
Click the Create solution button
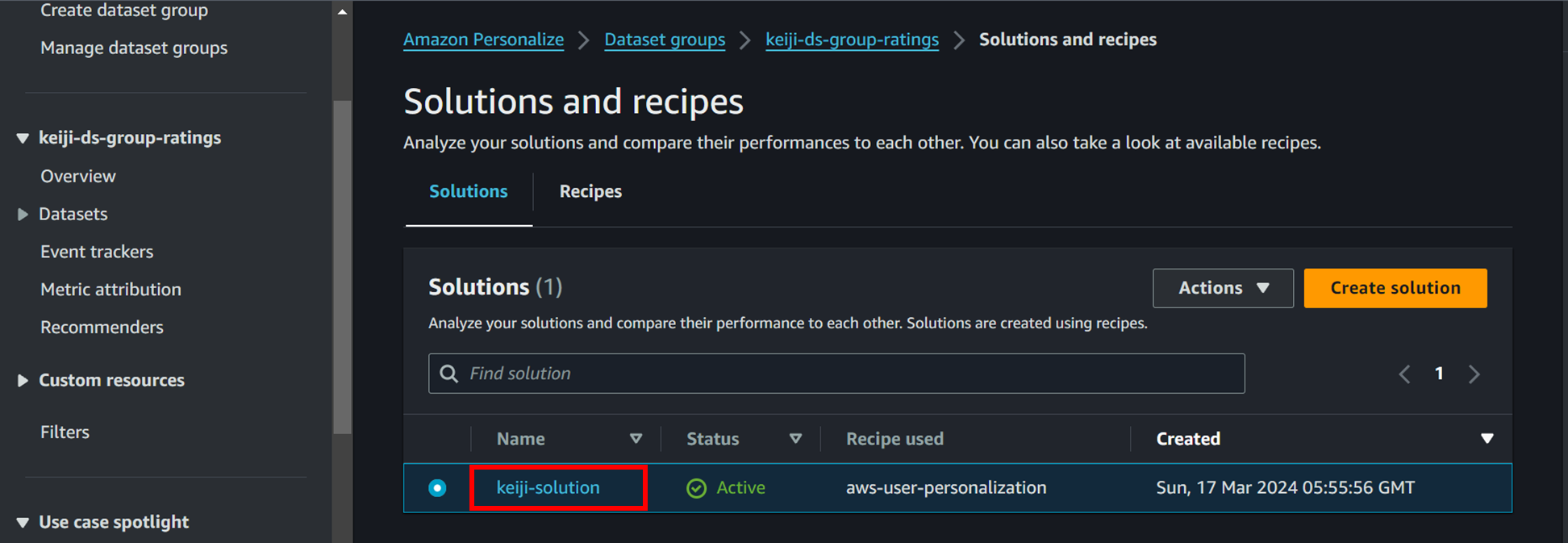[x=1395, y=288]
